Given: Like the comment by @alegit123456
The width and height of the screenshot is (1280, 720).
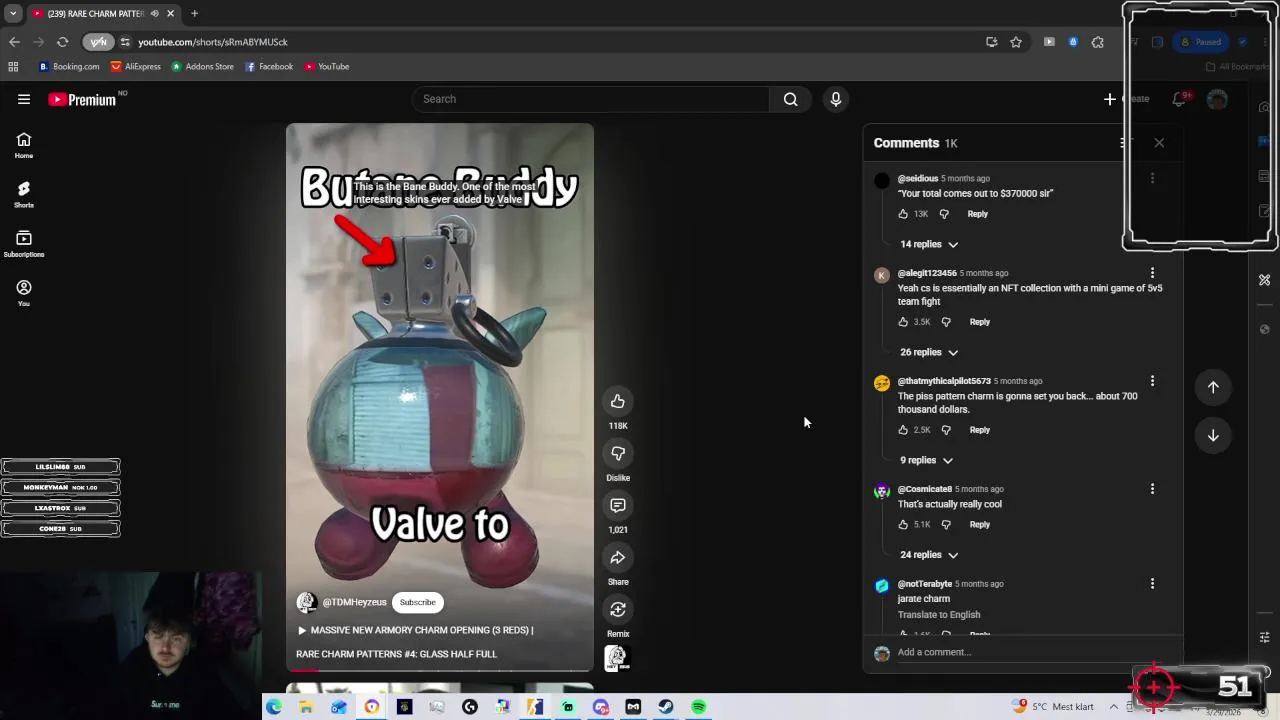Looking at the screenshot, I should pos(903,322).
